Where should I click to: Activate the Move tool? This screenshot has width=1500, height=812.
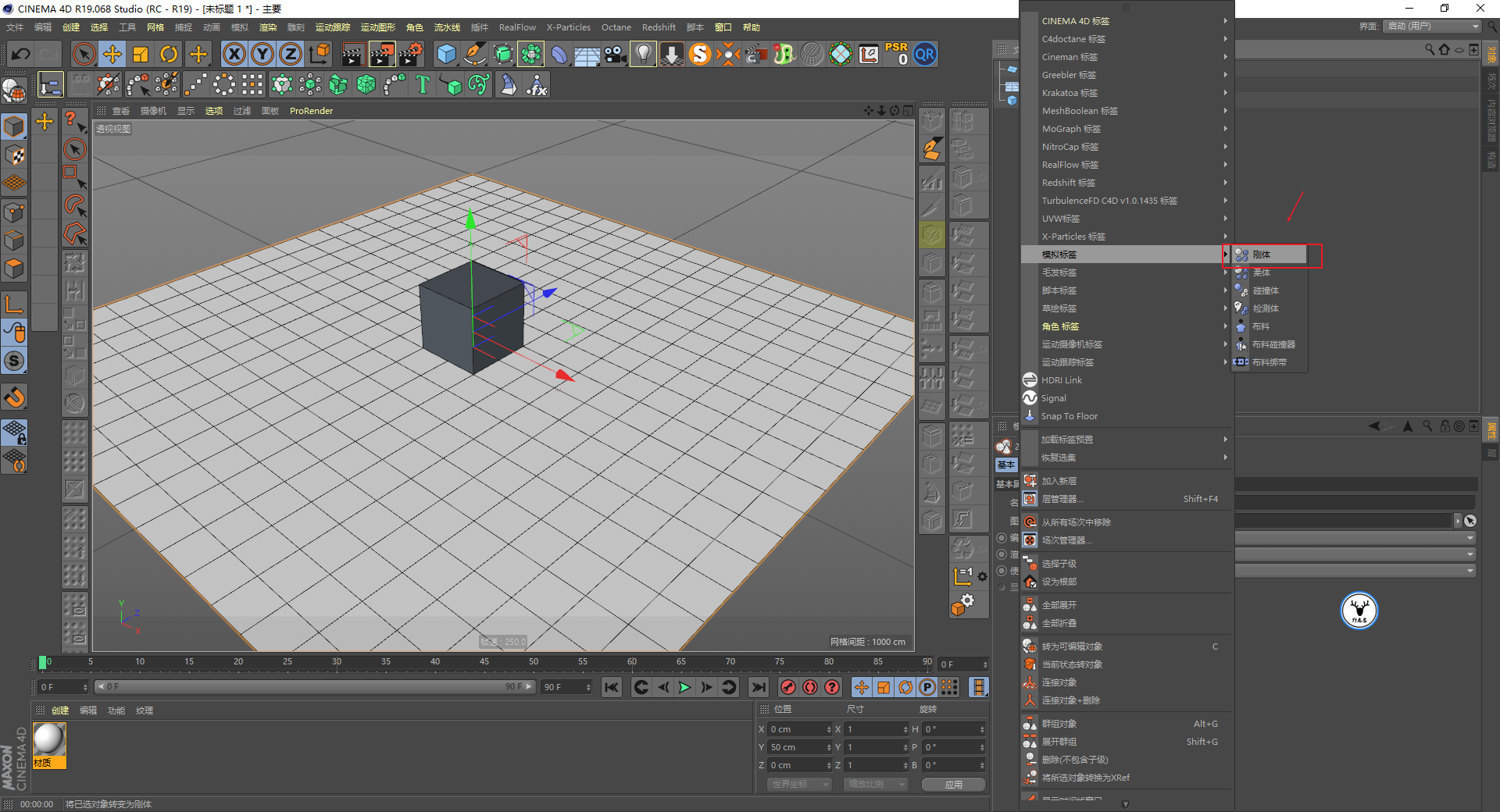(112, 54)
